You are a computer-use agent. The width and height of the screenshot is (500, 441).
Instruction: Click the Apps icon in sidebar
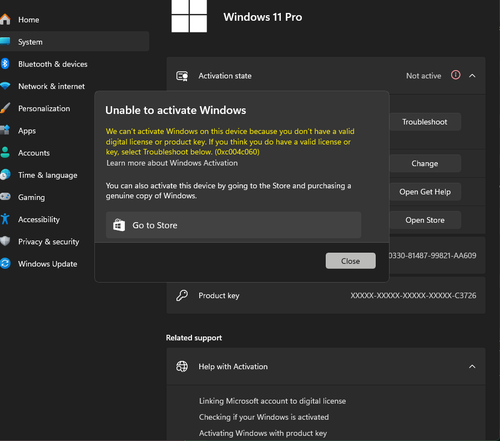click(5, 130)
